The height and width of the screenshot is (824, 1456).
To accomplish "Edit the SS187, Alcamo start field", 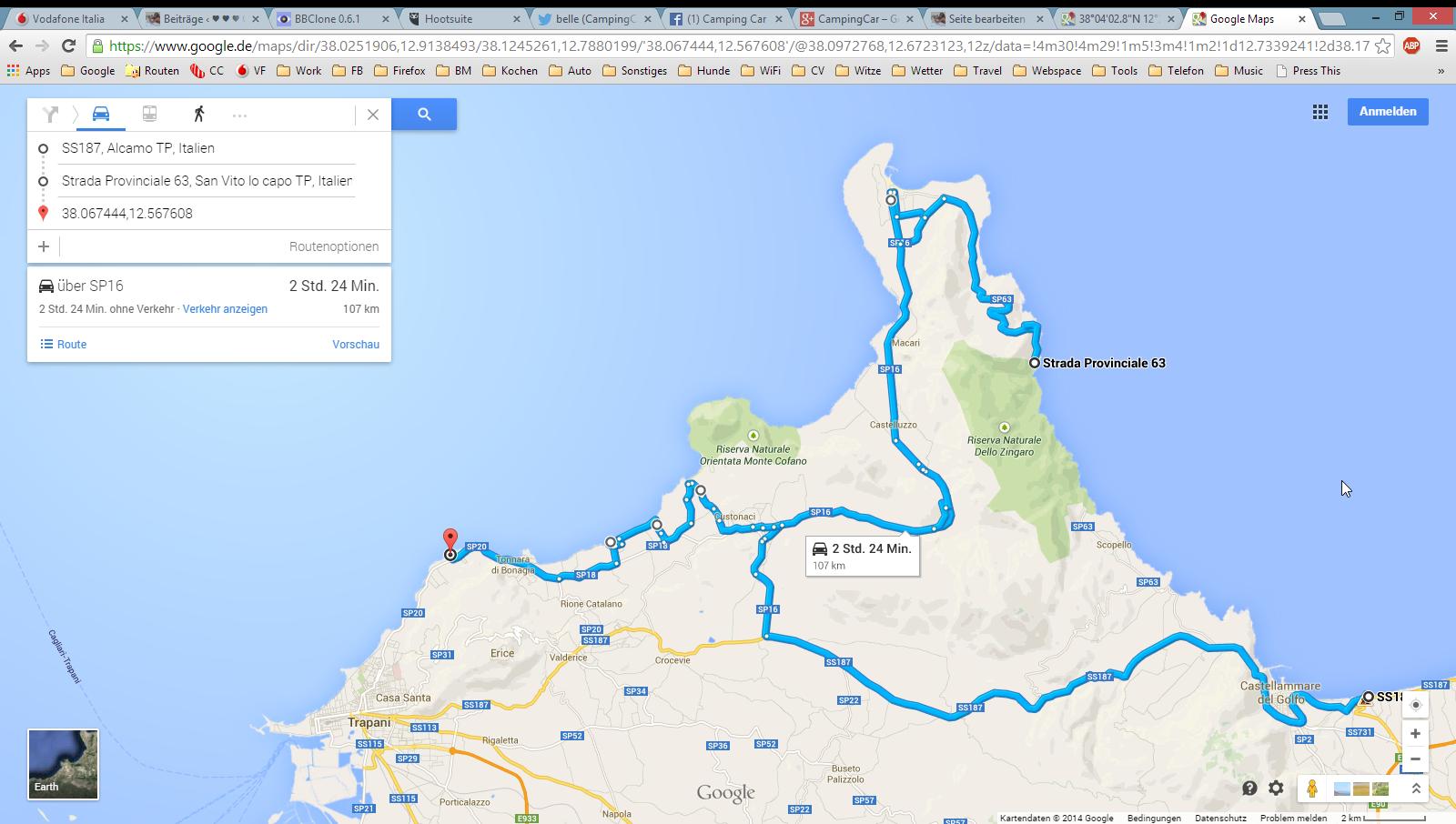I will point(207,148).
